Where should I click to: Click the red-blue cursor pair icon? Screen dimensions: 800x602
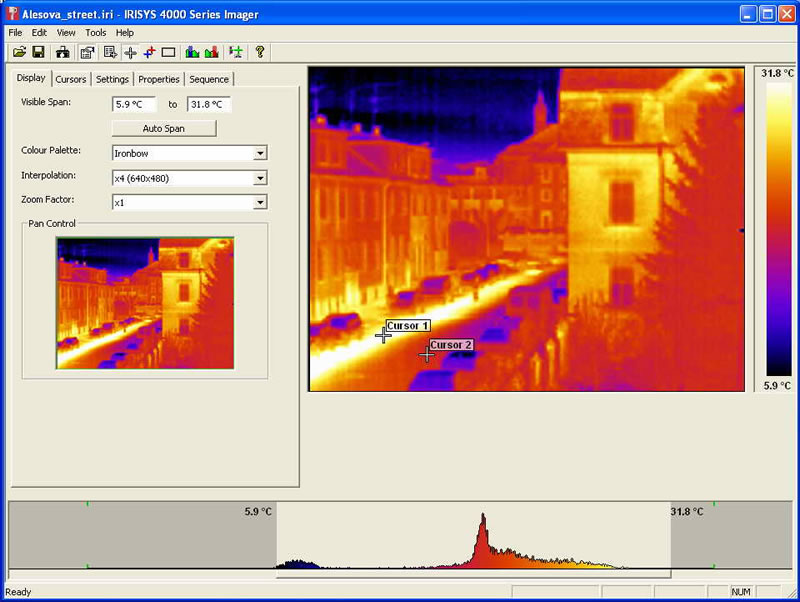[149, 52]
